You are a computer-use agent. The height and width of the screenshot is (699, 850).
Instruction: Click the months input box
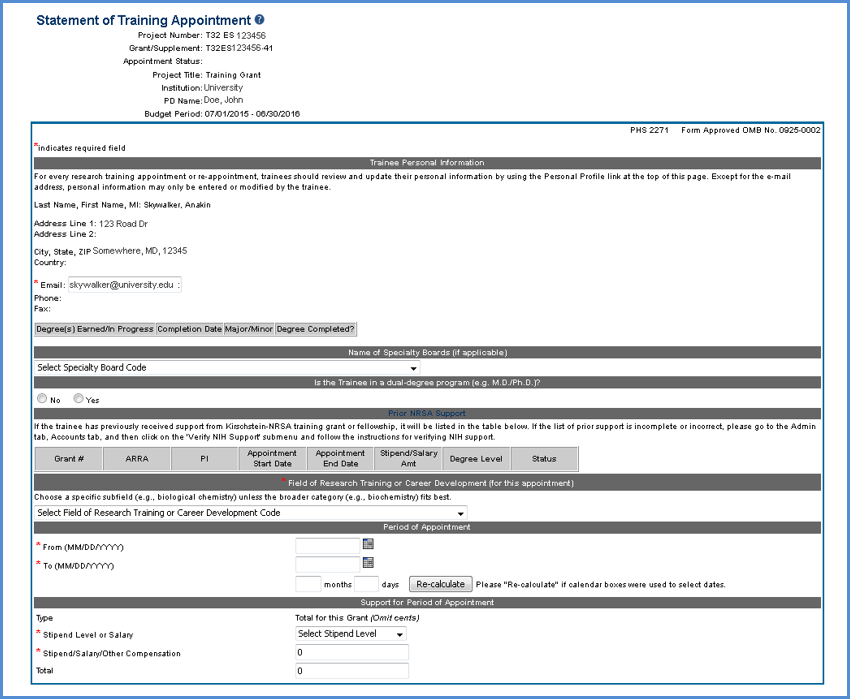coord(308,584)
